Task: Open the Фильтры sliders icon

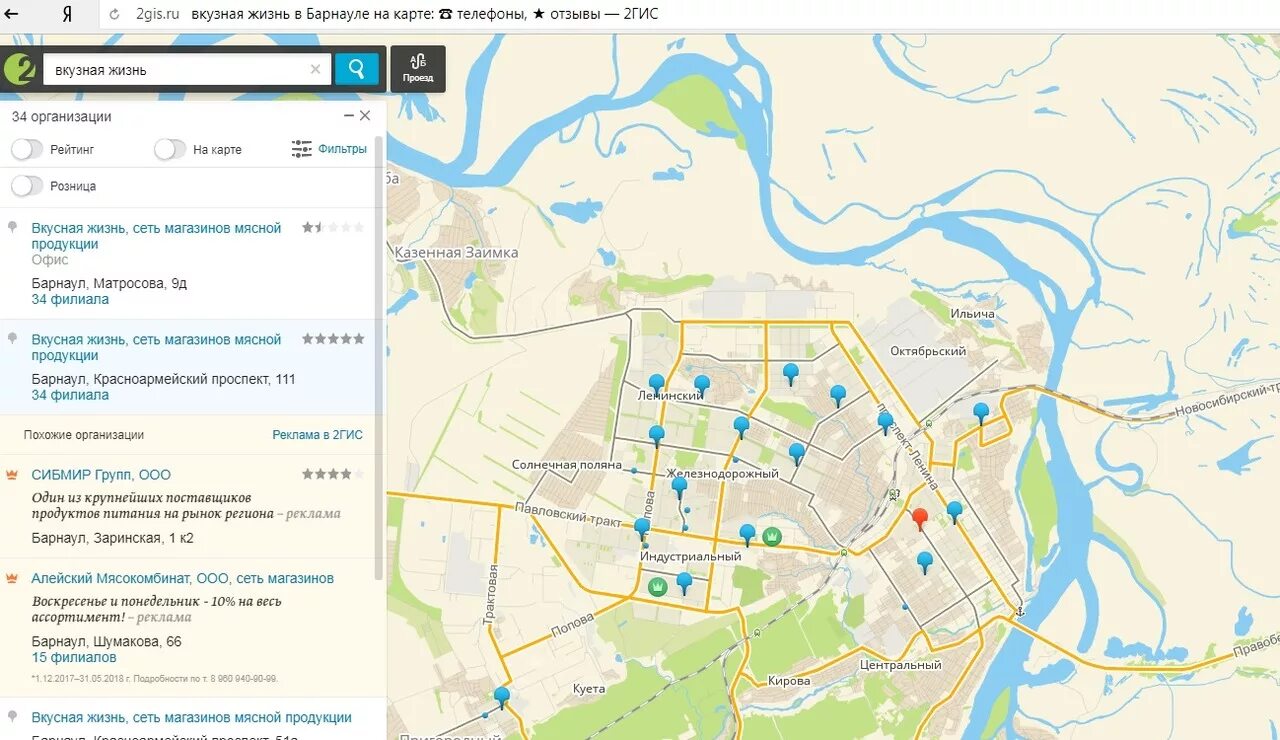Action: [301, 149]
